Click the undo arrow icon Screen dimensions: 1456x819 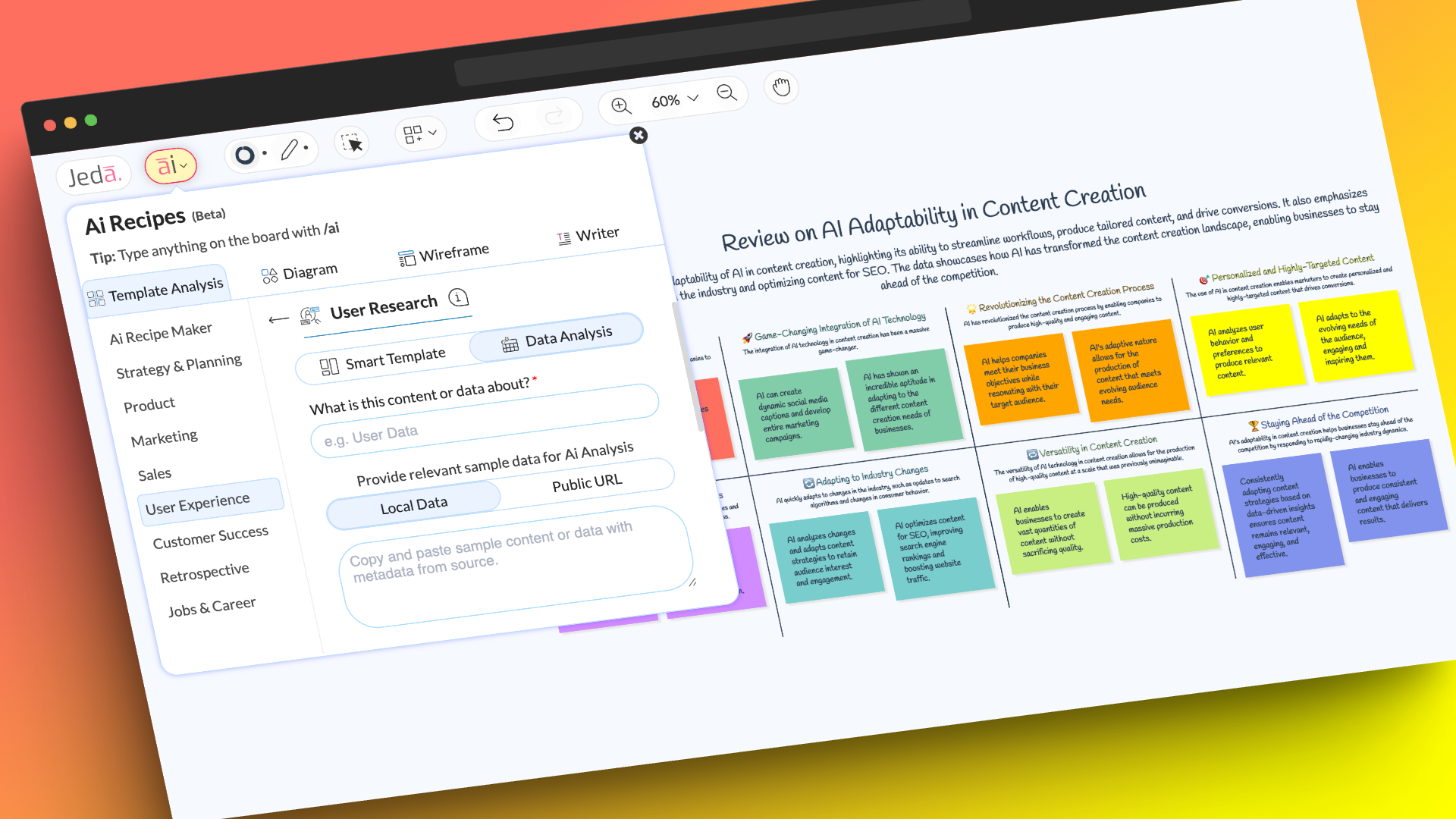point(503,123)
